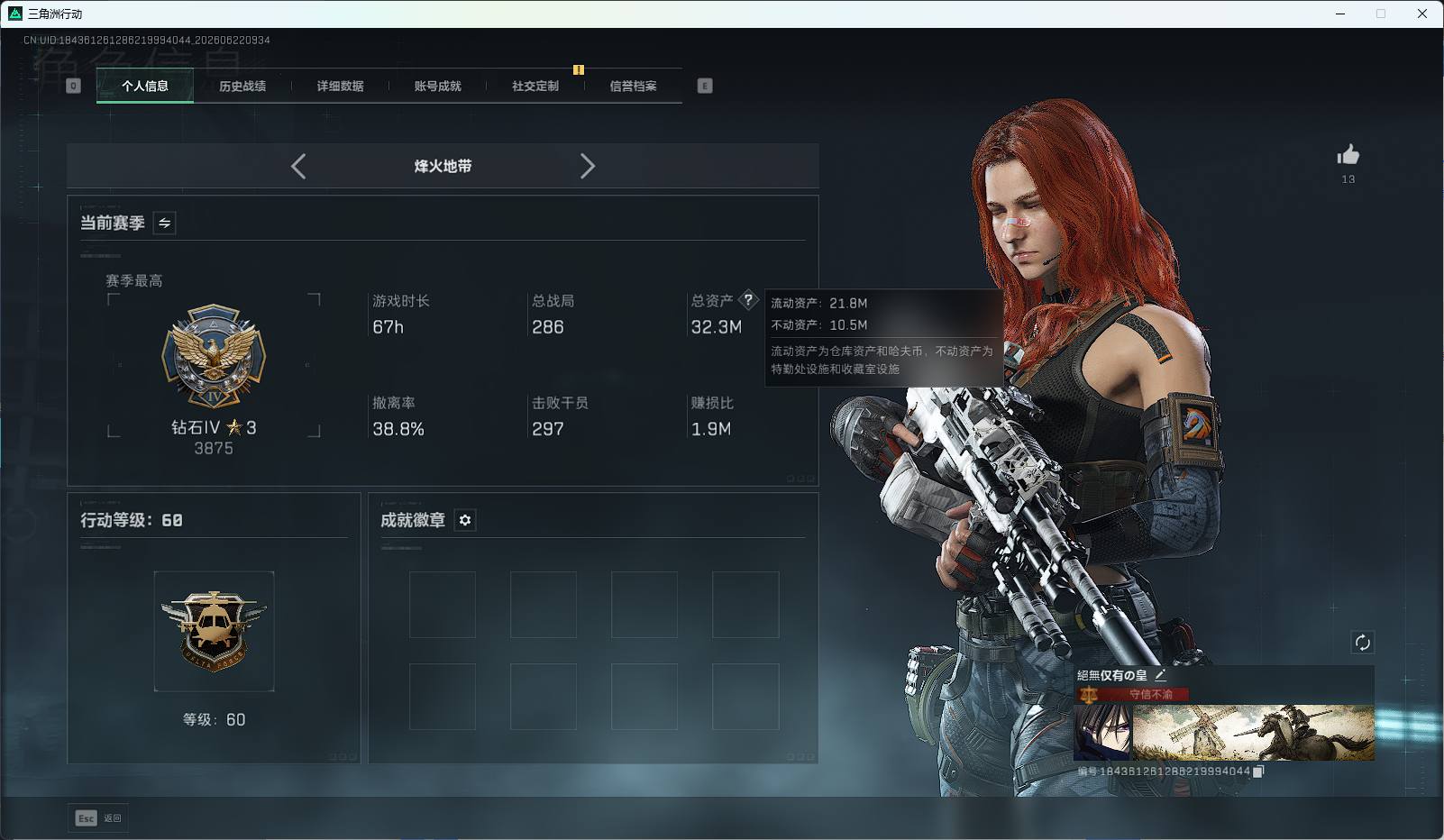The height and width of the screenshot is (840, 1444).
Task: Click the 等级：60 label under emblem
Action: click(214, 719)
